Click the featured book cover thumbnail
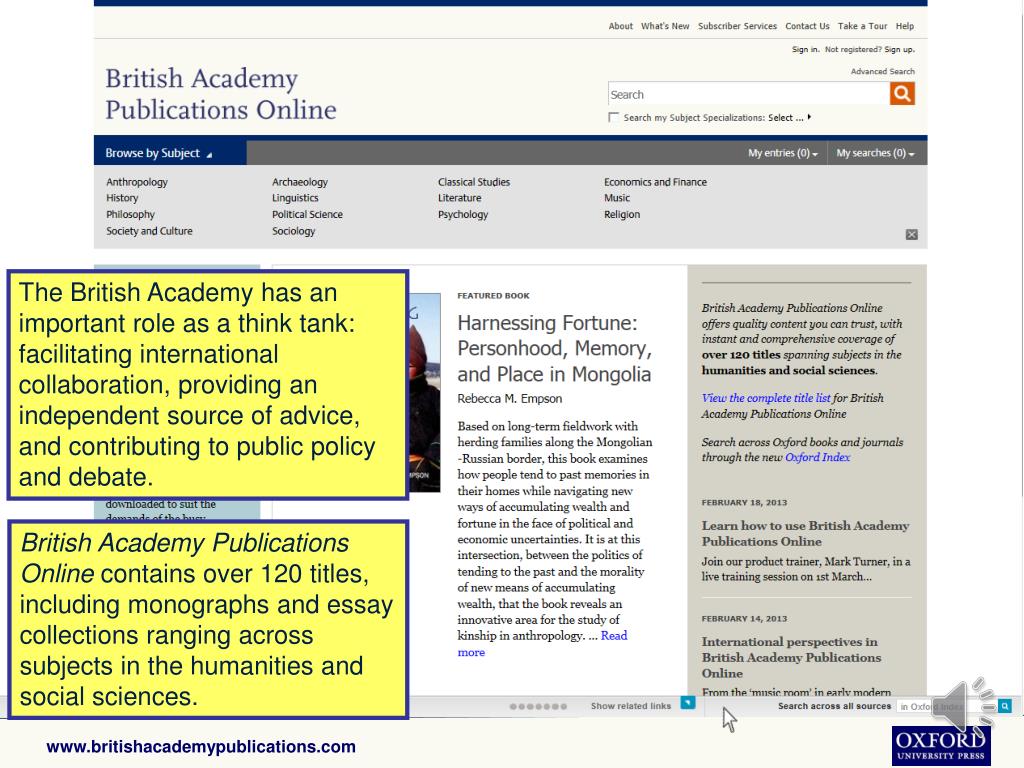The width and height of the screenshot is (1024, 768). (x=424, y=392)
